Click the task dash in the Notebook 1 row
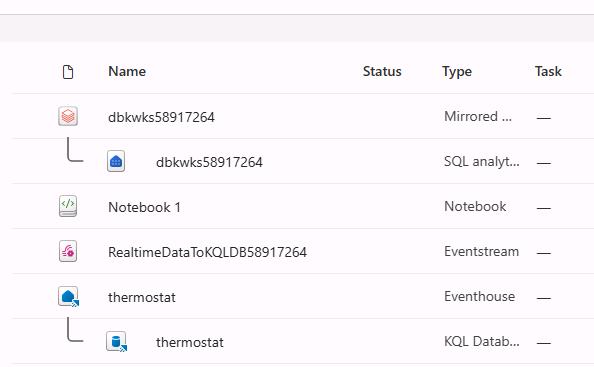 [543, 208]
